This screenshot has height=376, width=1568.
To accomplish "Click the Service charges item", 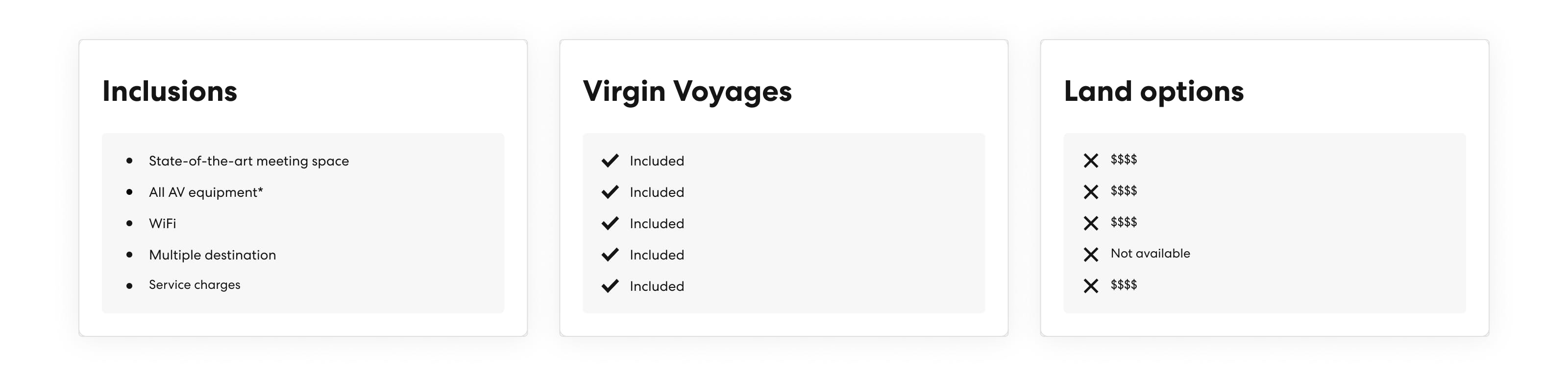I will 194,285.
